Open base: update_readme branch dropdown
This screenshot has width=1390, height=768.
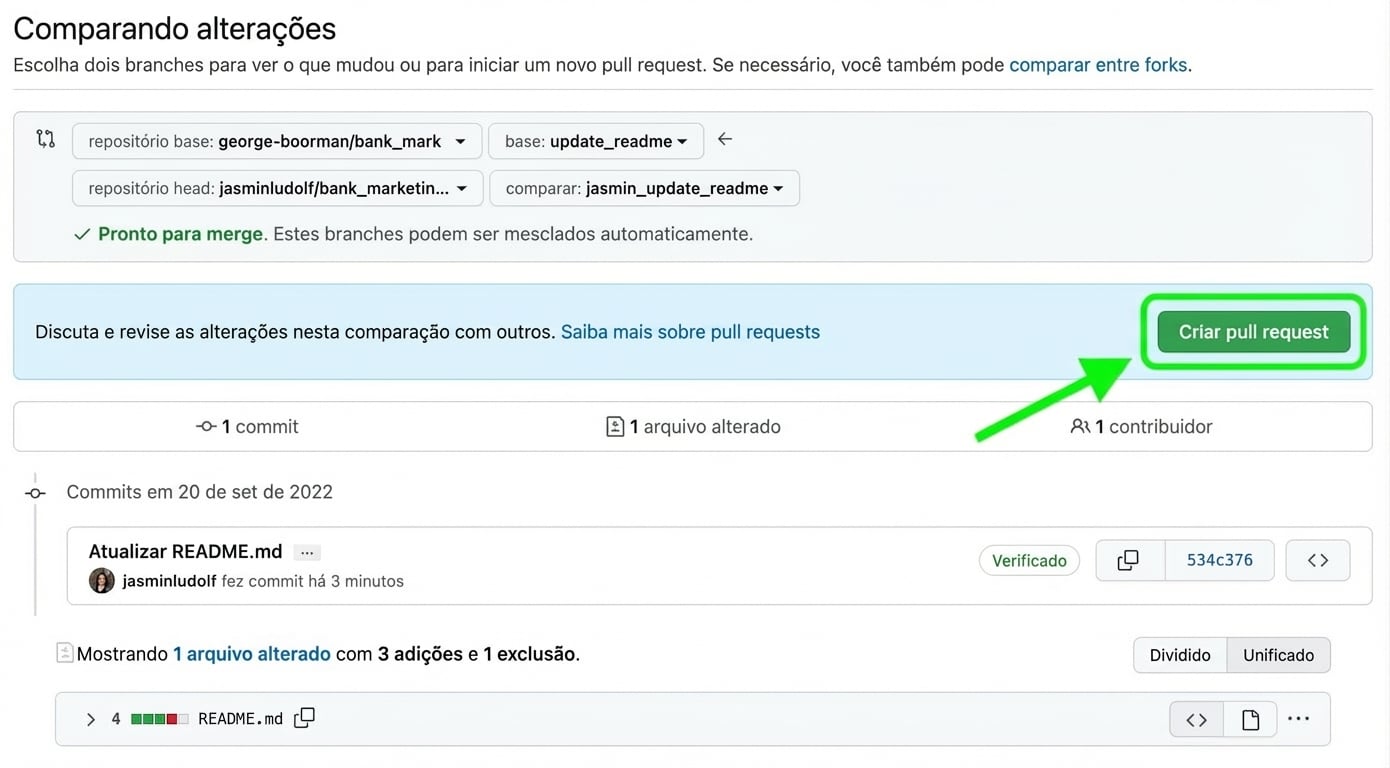[x=596, y=141]
